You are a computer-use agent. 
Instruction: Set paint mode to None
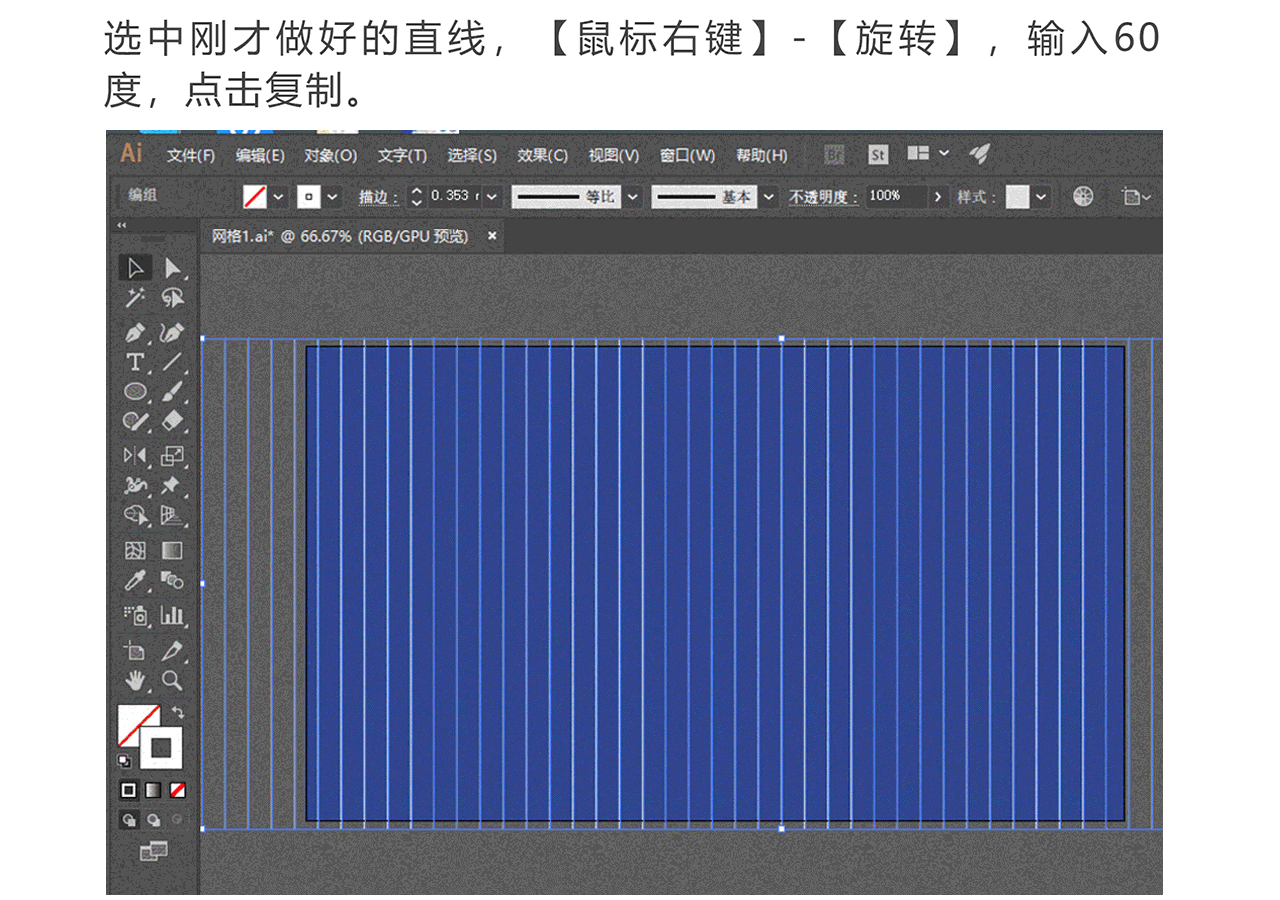click(x=177, y=790)
